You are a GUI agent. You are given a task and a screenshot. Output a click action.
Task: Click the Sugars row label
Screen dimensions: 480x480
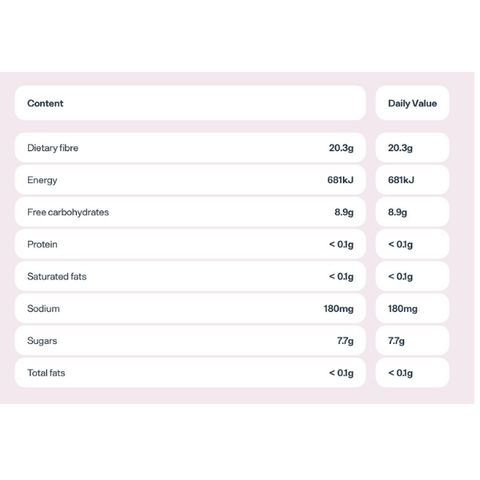[x=42, y=341]
